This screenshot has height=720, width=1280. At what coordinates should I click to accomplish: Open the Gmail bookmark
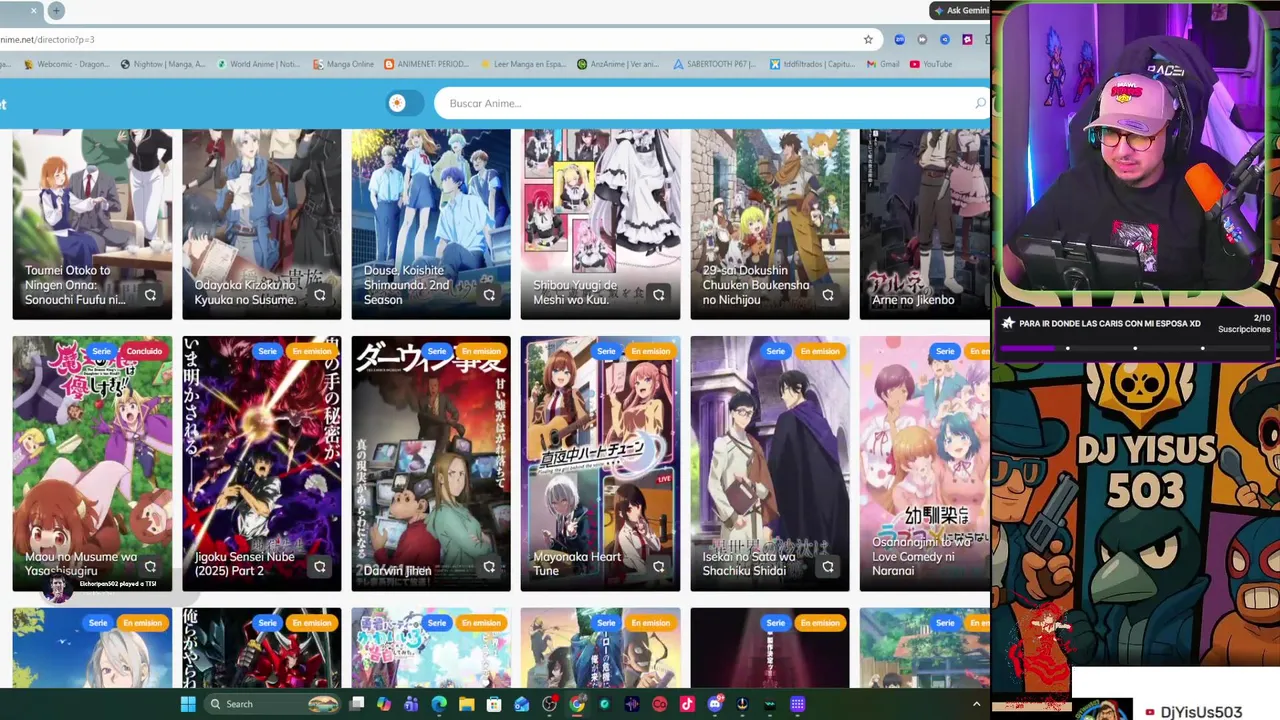coord(883,64)
